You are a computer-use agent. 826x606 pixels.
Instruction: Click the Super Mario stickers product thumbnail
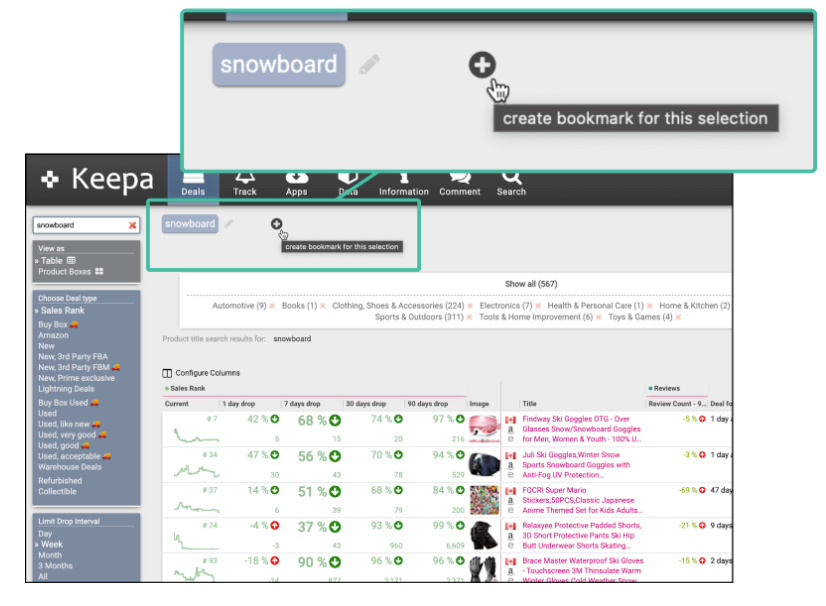pyautogui.click(x=484, y=500)
